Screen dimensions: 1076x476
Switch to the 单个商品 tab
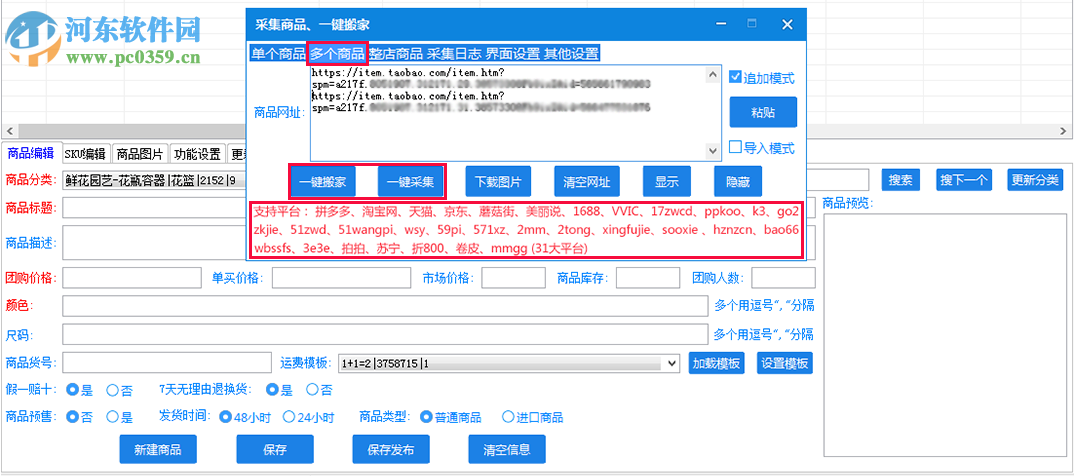[278, 53]
